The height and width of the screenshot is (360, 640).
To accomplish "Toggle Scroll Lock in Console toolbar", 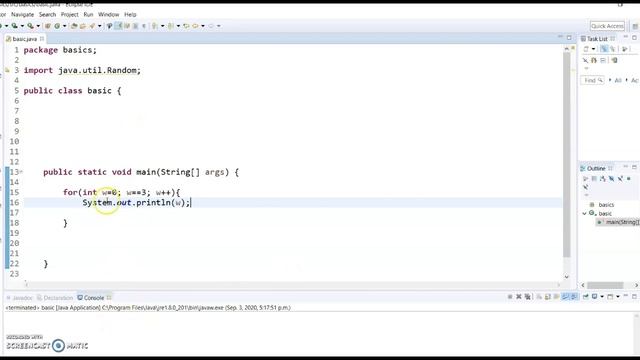I will coord(547,297).
